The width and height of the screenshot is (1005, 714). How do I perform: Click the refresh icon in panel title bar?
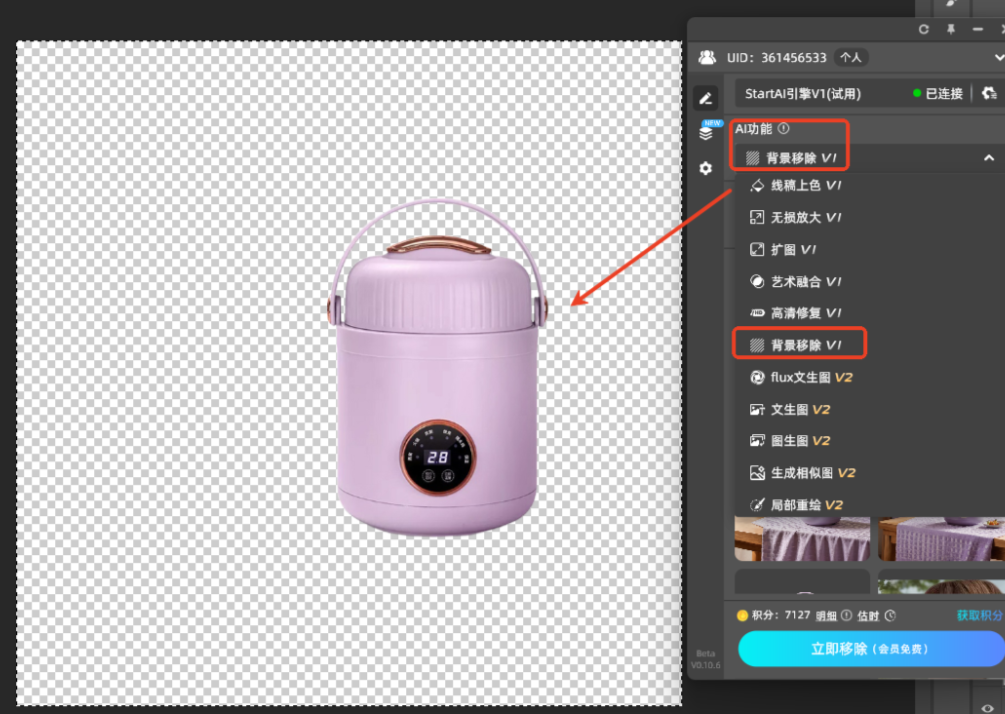(923, 30)
